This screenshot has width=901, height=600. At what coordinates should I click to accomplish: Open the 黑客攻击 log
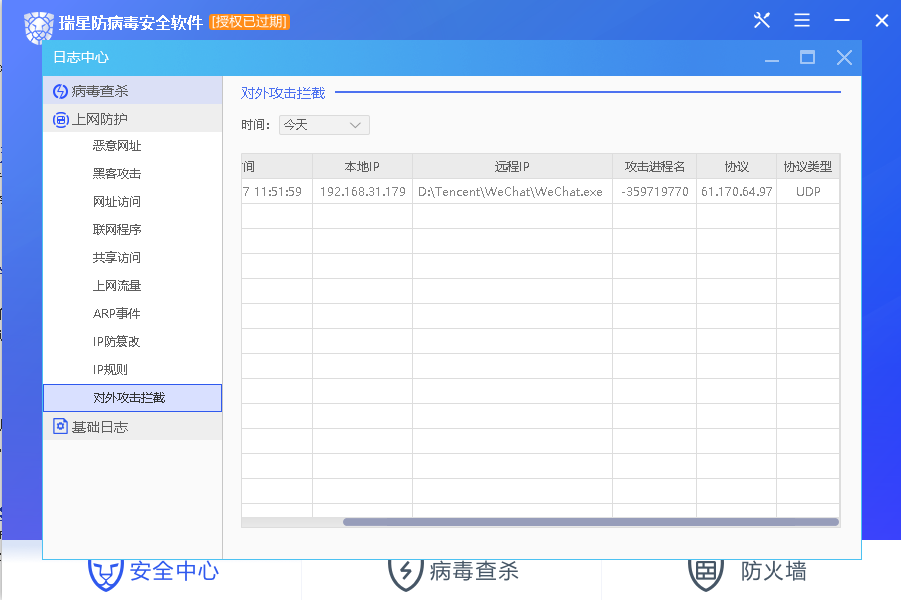click(x=117, y=174)
